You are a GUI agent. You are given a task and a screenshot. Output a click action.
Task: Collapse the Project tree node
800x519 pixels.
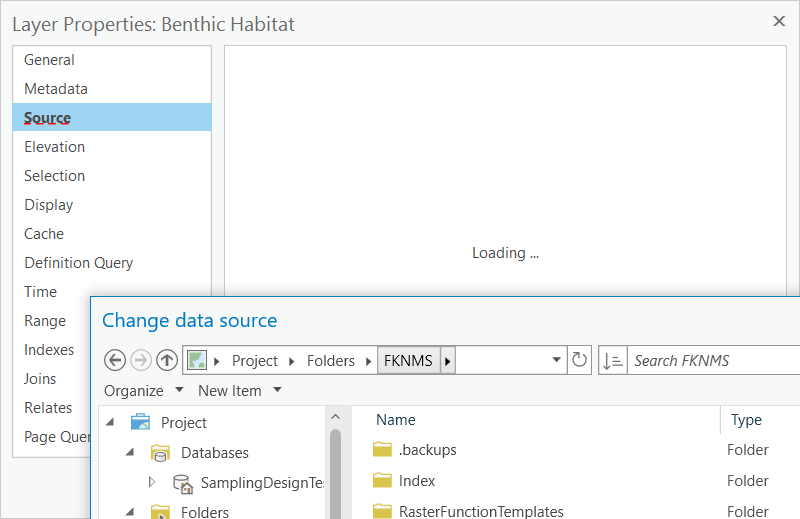pyautogui.click(x=109, y=422)
